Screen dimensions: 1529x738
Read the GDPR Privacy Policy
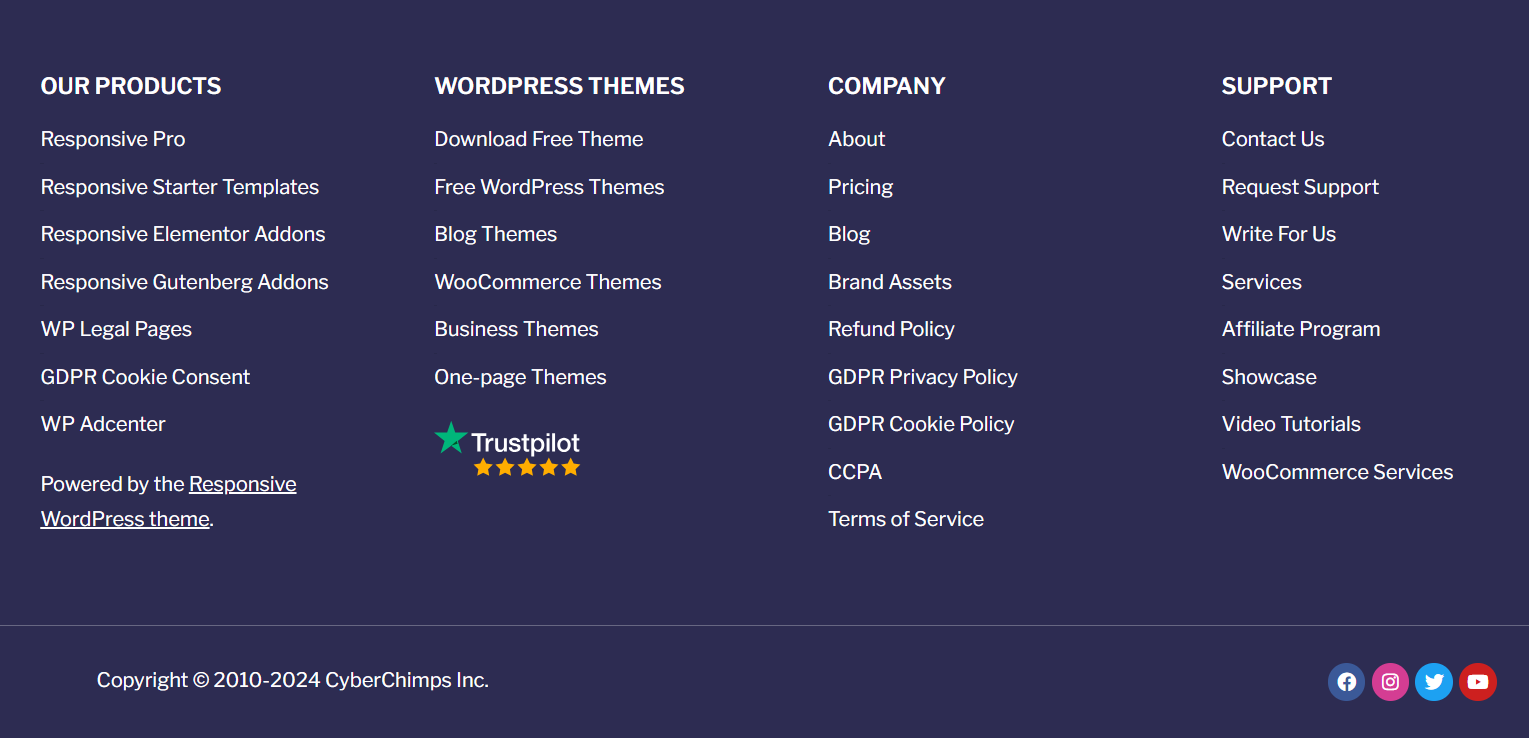(923, 377)
